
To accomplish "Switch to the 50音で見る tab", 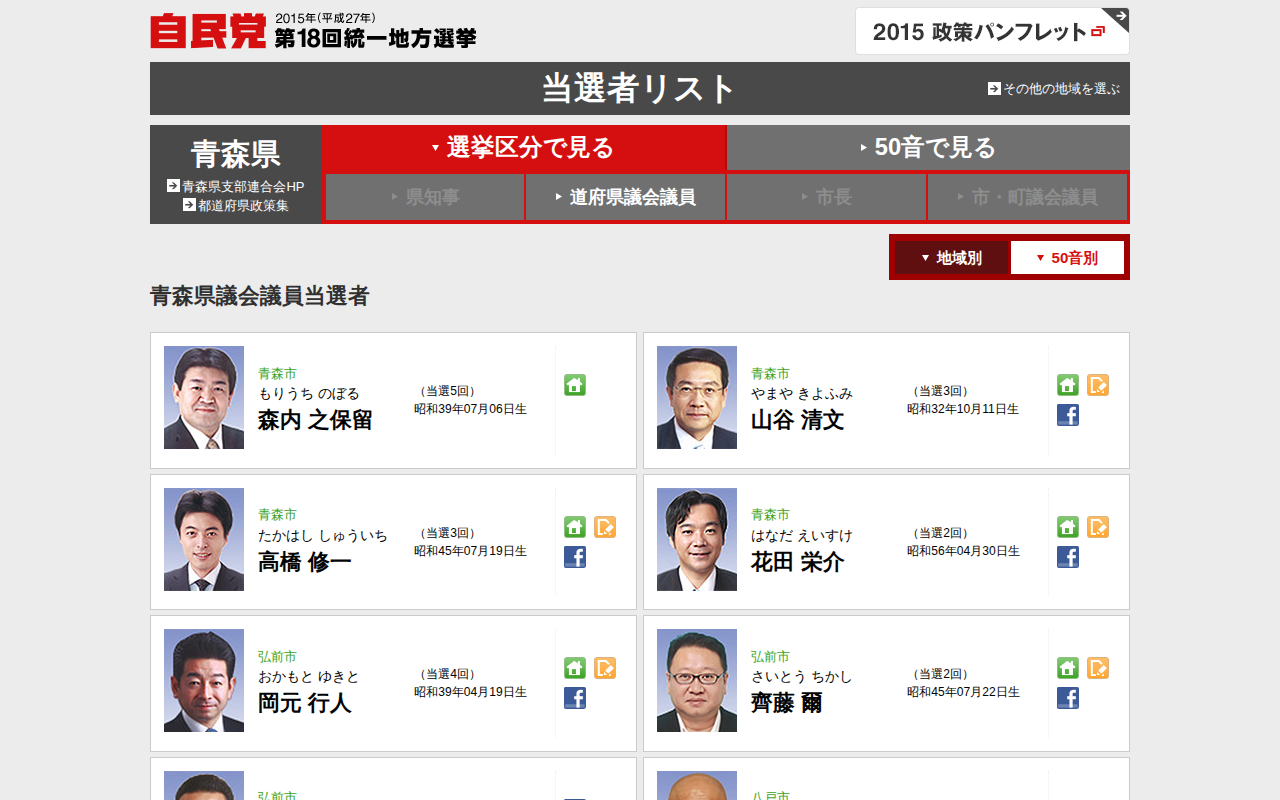I will (x=928, y=148).
